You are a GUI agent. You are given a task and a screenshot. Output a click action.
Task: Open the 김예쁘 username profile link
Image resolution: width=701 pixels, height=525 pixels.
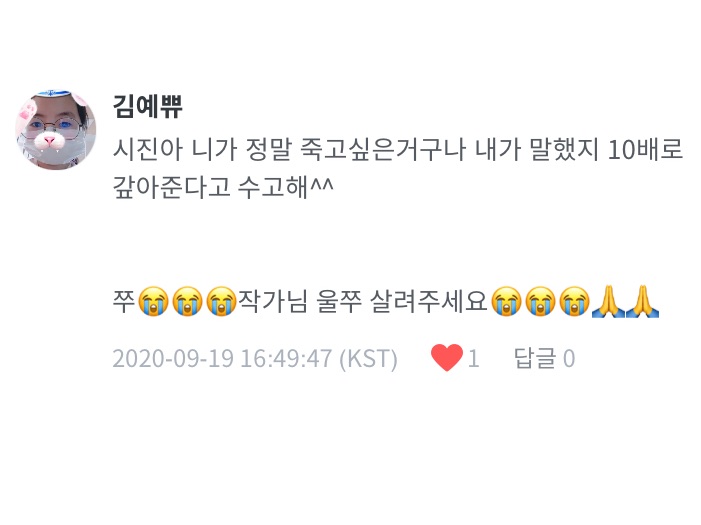pos(148,106)
